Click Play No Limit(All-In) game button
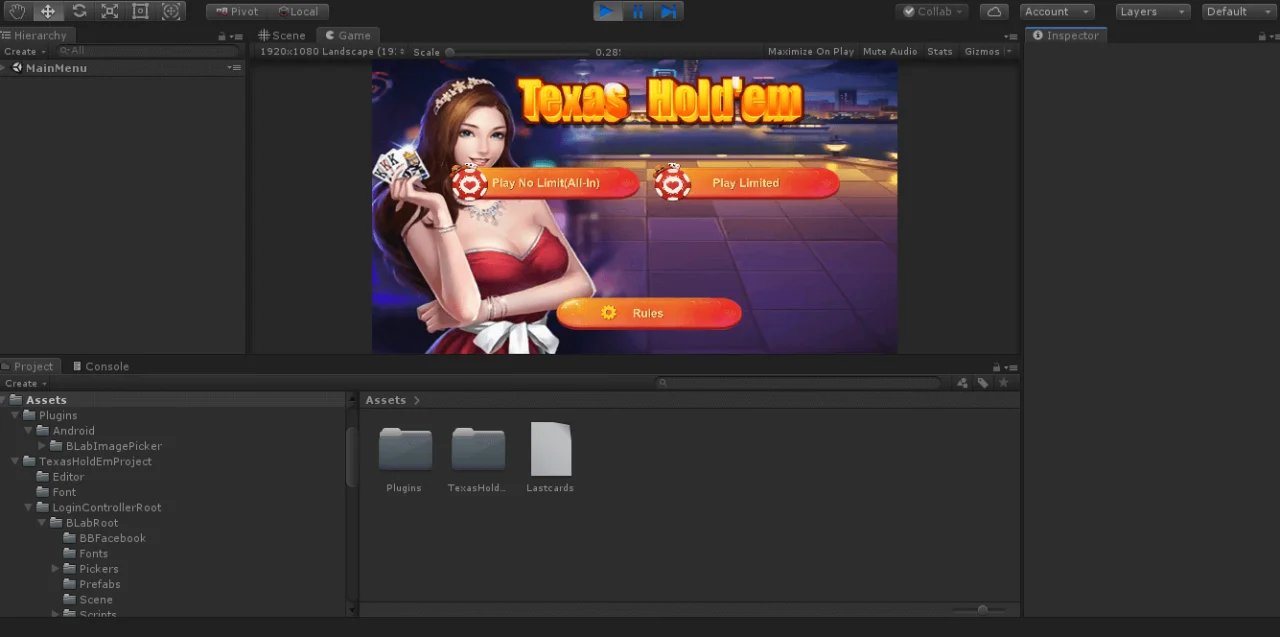 (x=545, y=183)
